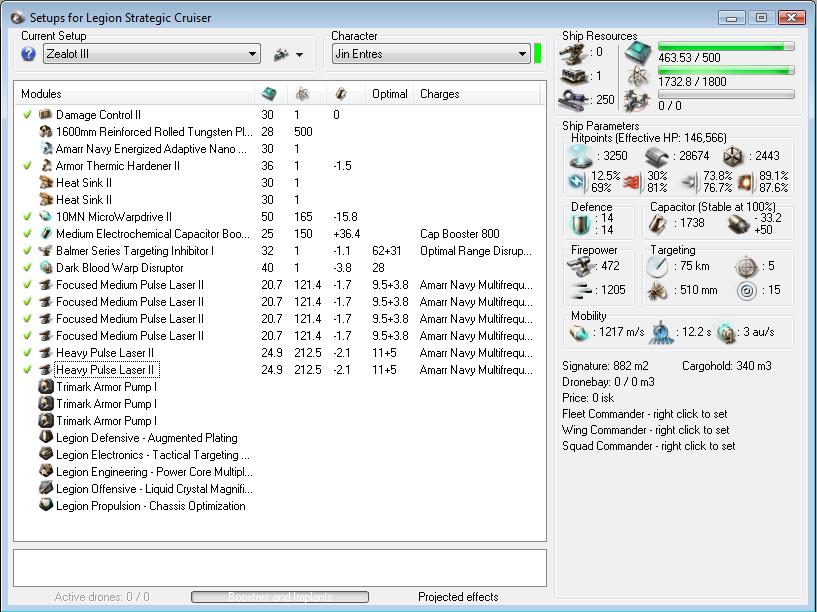The height and width of the screenshot is (612, 817).
Task: Open the Character dropdown showing Jin Entres
Action: [x=430, y=54]
